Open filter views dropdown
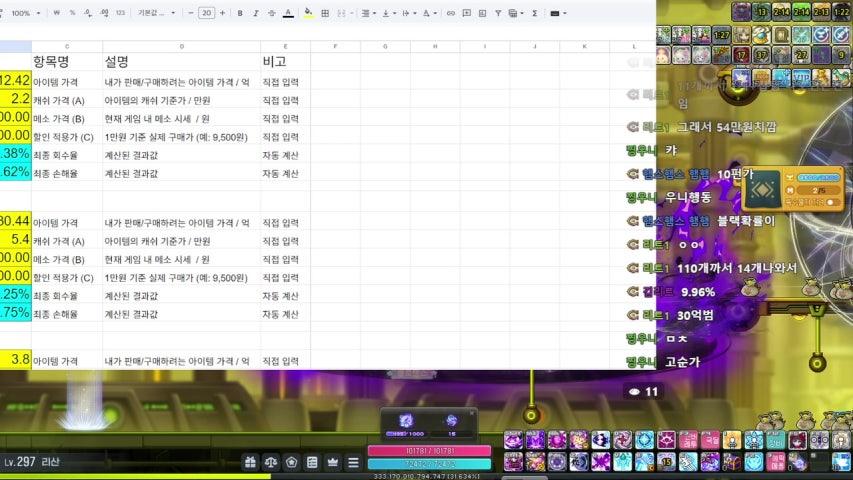The height and width of the screenshot is (480, 853). [x=516, y=13]
